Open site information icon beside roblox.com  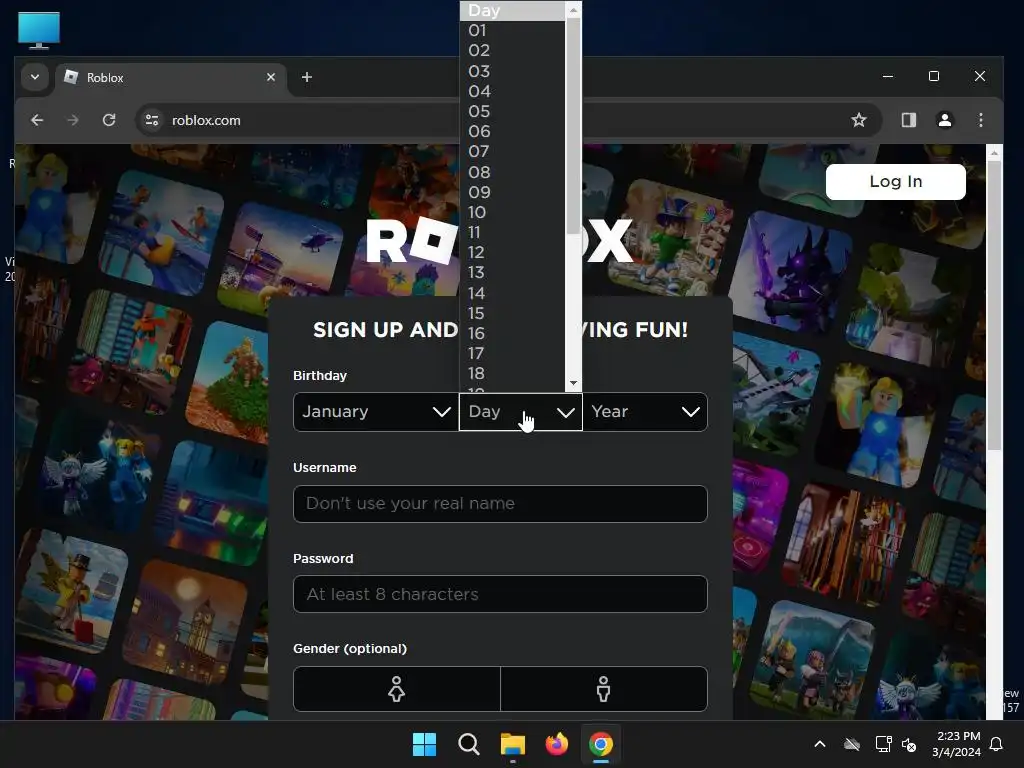[x=152, y=120]
